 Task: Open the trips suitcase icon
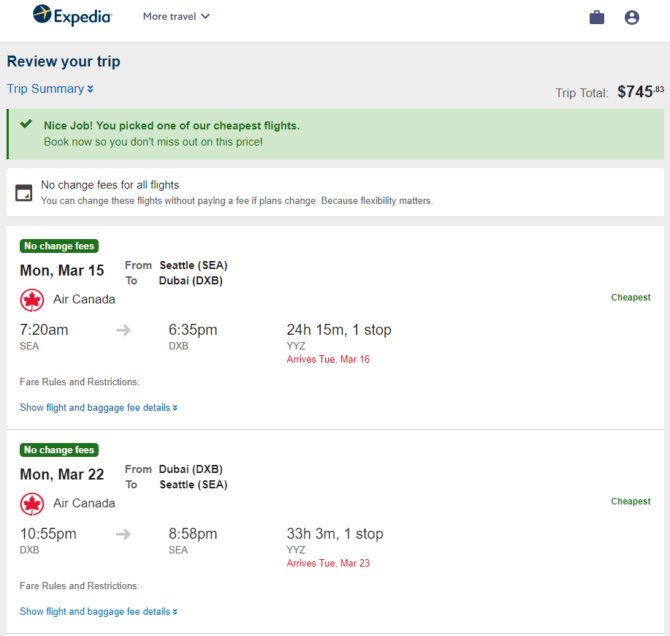coord(597,18)
